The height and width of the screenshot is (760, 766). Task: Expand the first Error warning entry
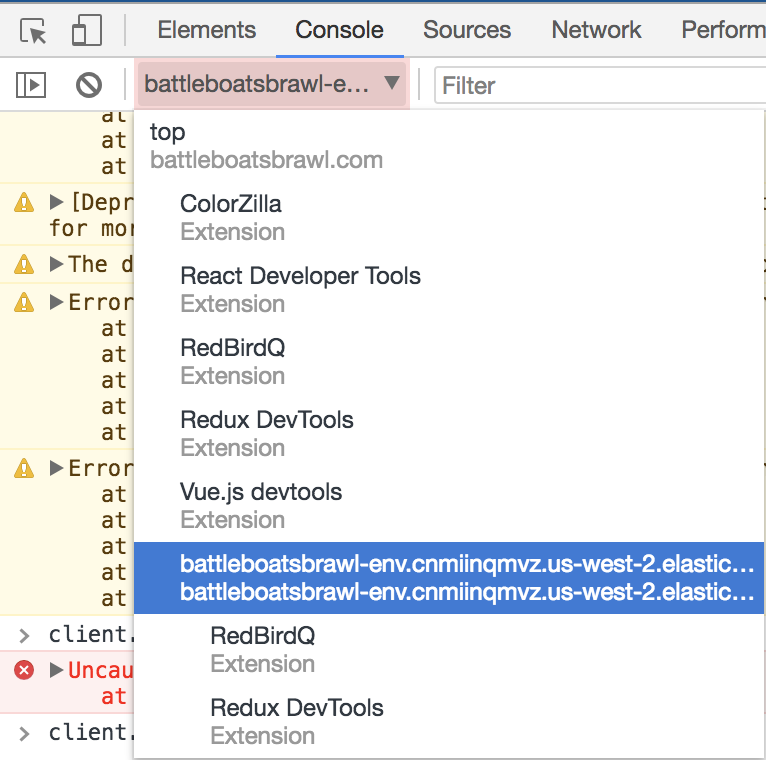(57, 302)
